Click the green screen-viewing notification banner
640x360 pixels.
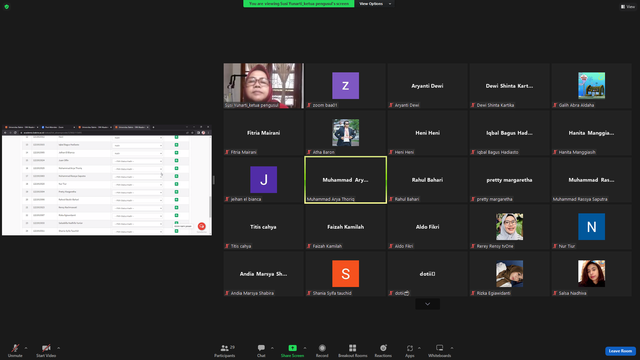click(299, 4)
